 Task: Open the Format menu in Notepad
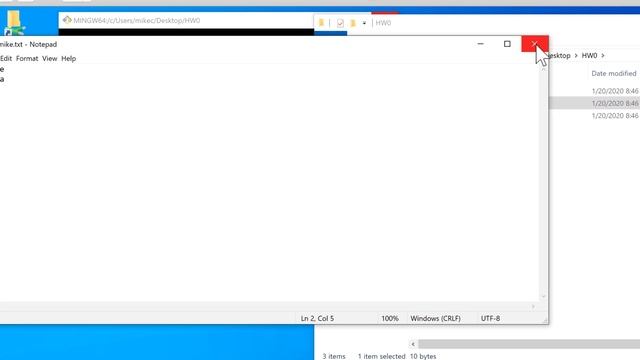(27, 58)
